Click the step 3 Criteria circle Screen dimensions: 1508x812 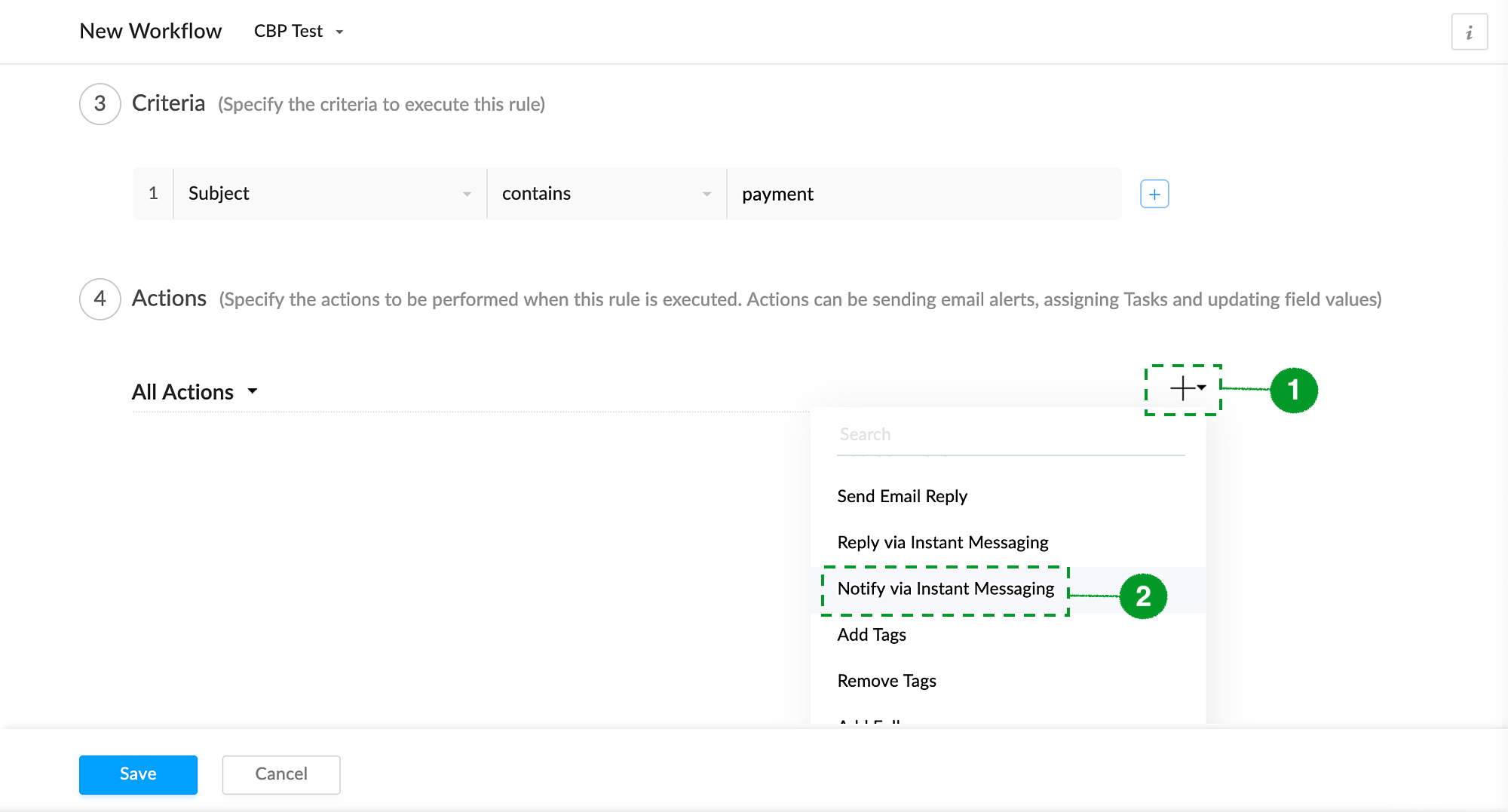[x=100, y=104]
